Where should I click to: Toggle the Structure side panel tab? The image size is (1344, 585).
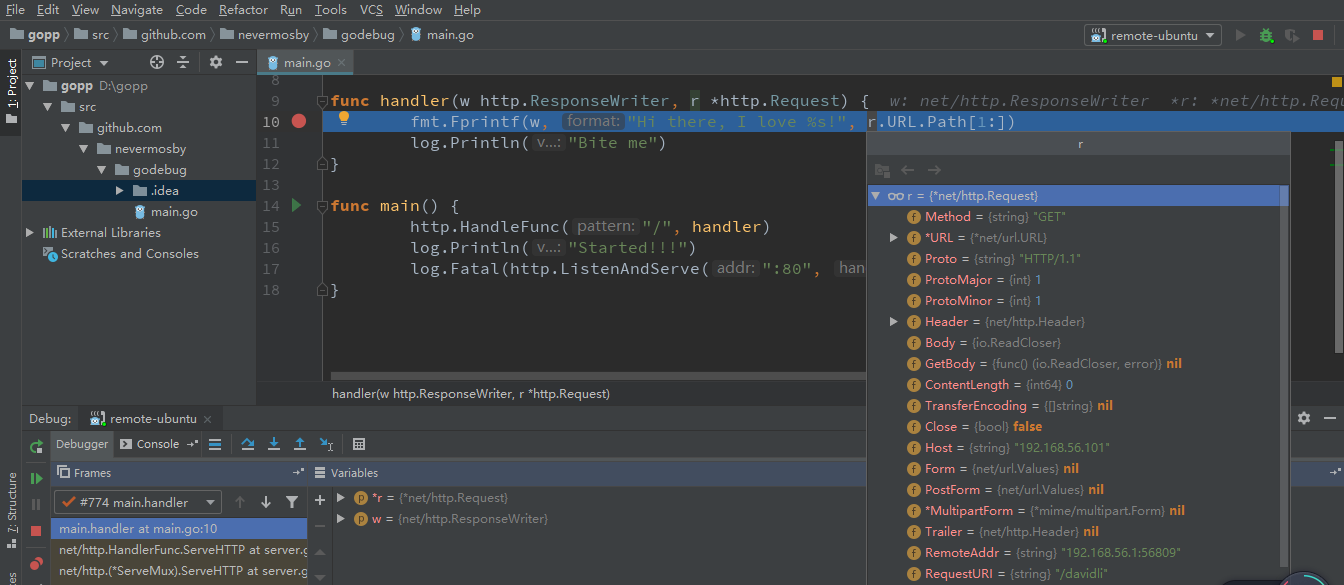coord(11,510)
